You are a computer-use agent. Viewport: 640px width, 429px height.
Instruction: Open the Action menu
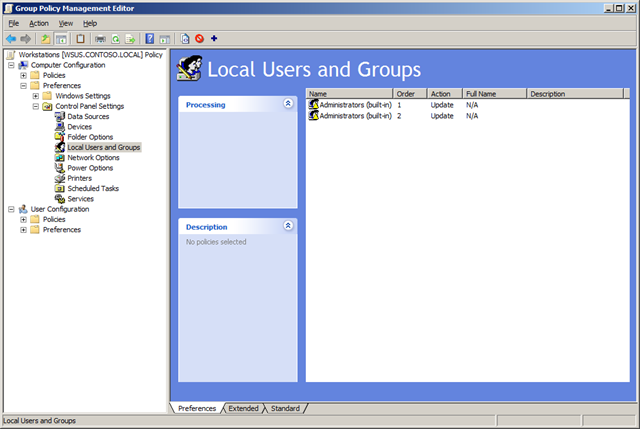point(38,22)
